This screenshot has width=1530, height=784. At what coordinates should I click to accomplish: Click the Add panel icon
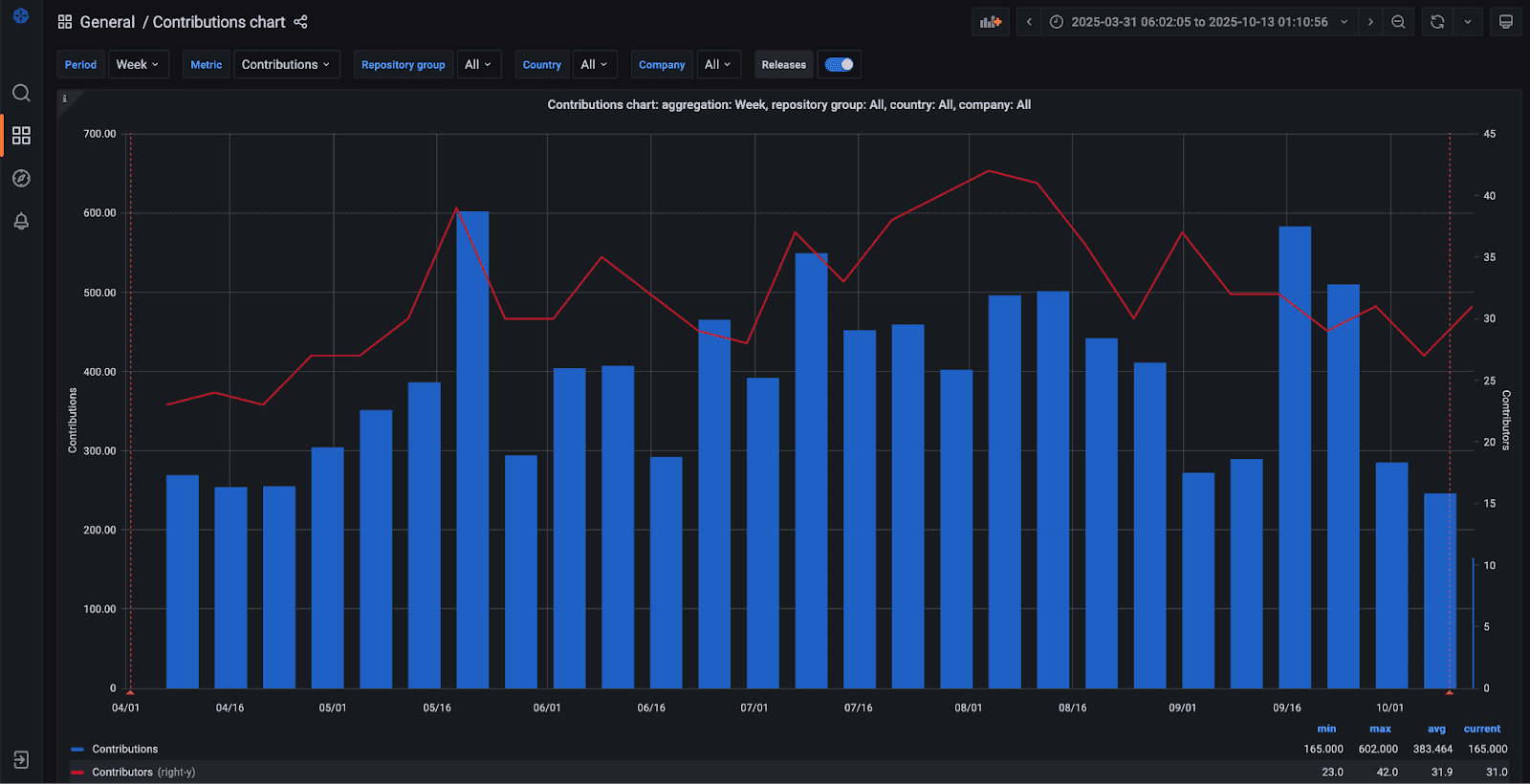click(991, 22)
